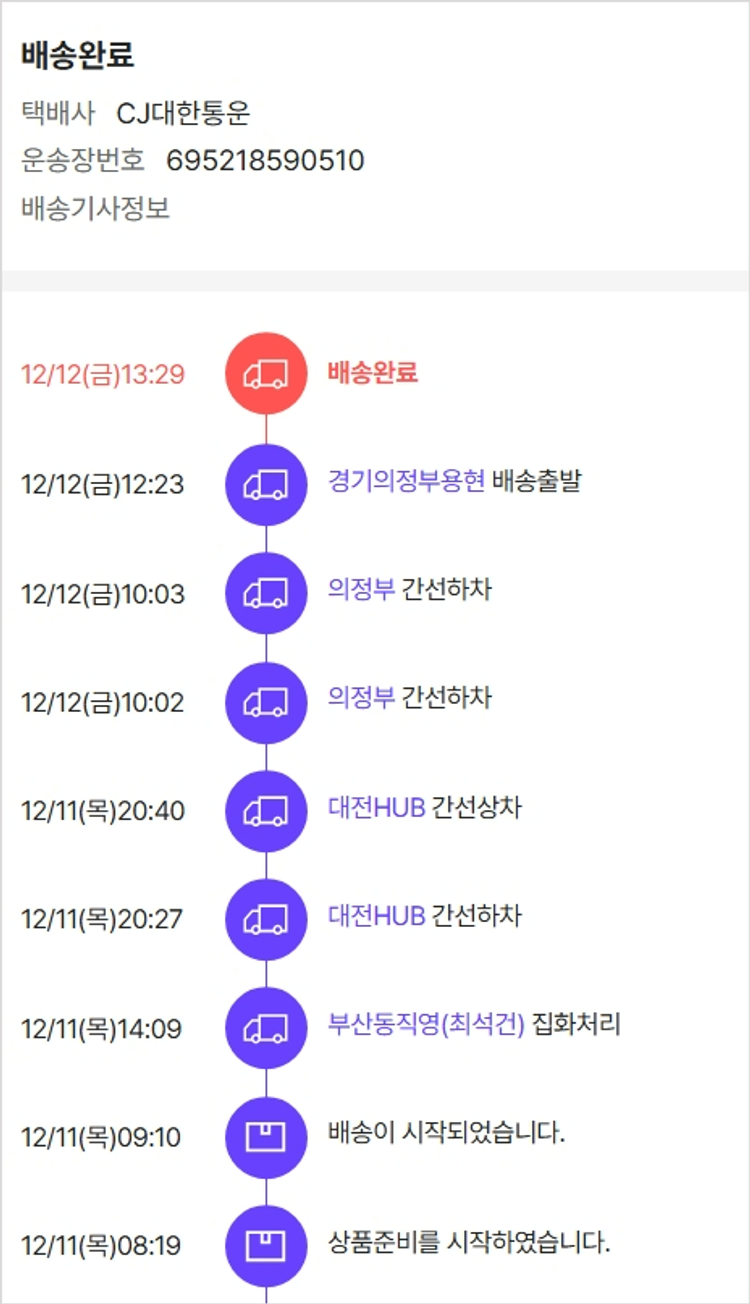Open the 경기의정부용현 location link
Screen dimensions: 750x1304
coord(406,482)
